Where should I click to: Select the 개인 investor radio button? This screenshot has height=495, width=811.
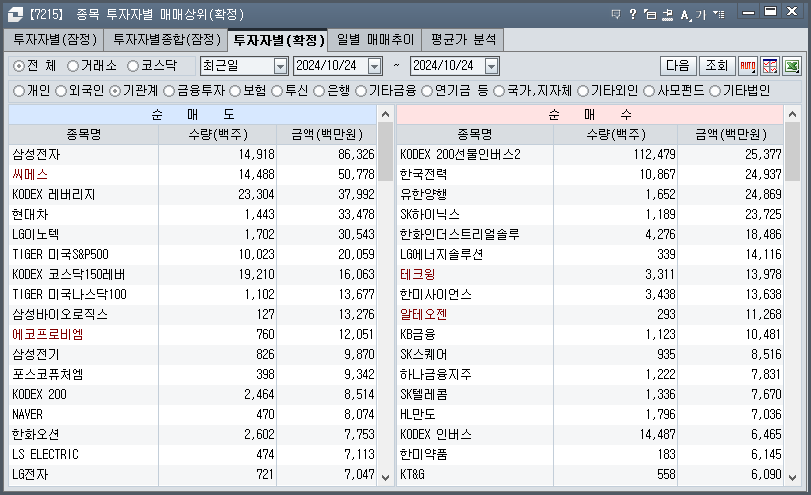click(x=19, y=91)
